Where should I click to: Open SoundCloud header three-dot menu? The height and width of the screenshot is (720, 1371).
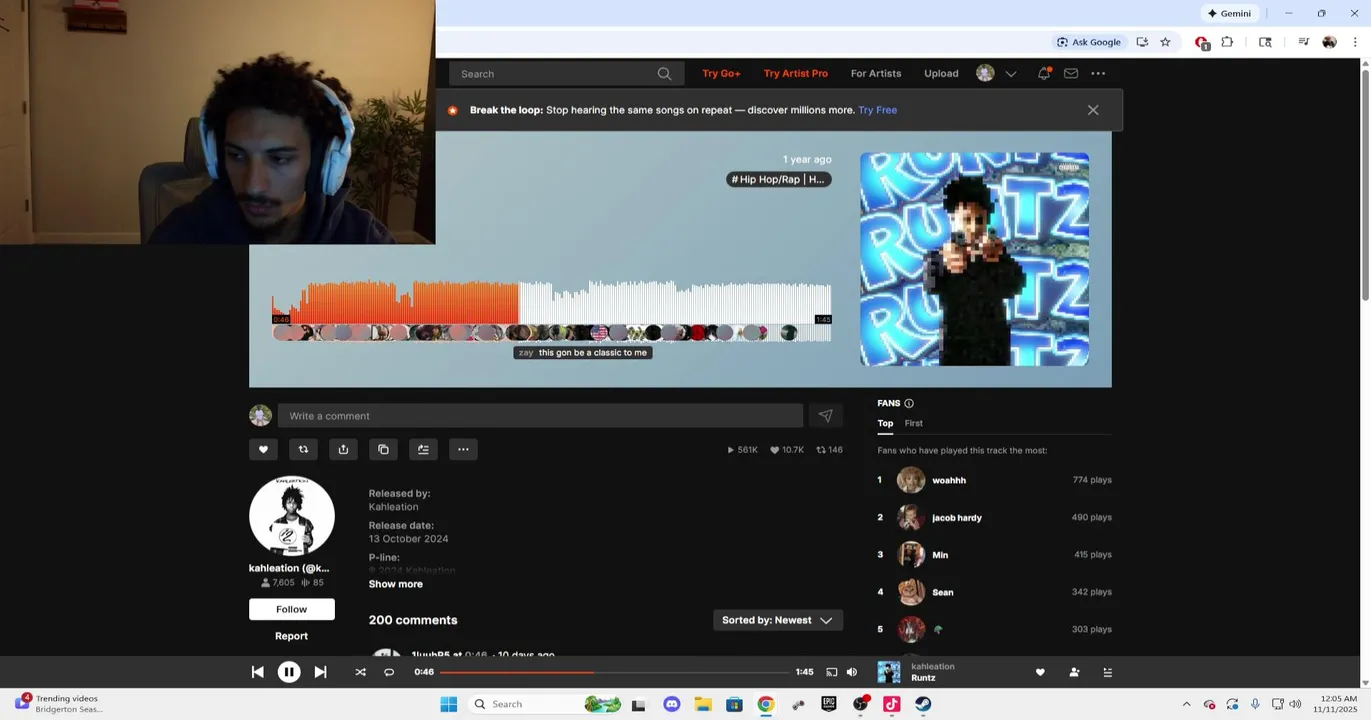tap(1098, 73)
